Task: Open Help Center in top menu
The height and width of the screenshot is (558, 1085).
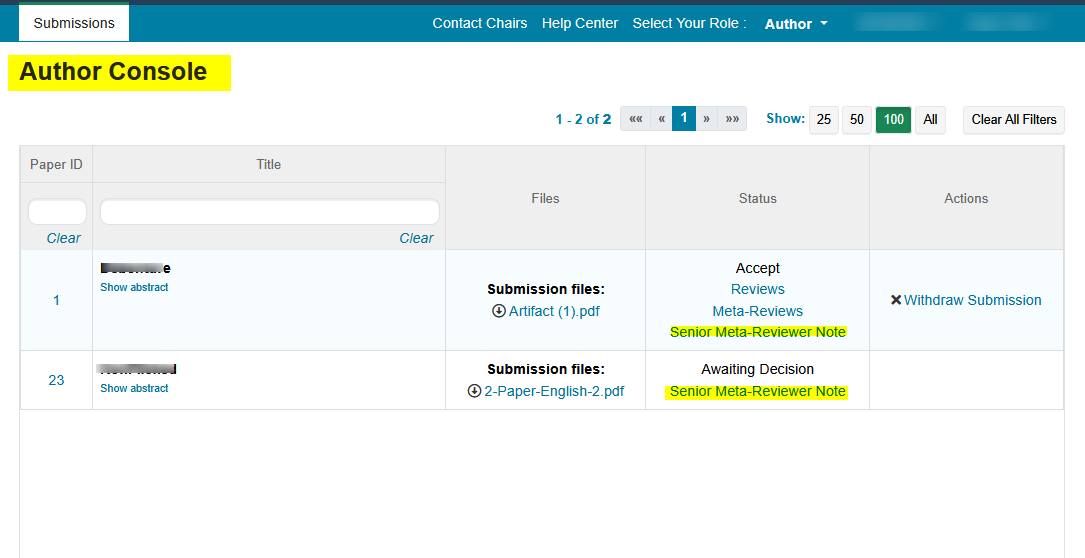Action: tap(580, 23)
